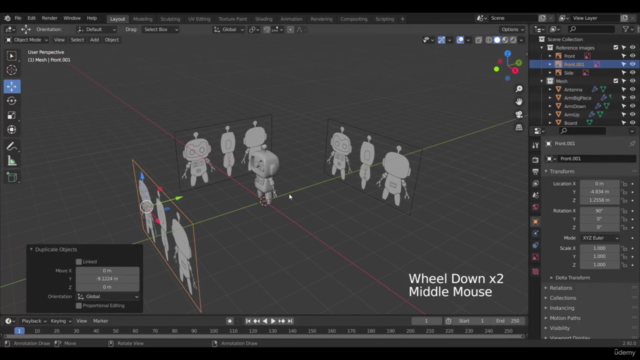Toggle X-ray mode icon
640x360 pixels.
click(478, 40)
